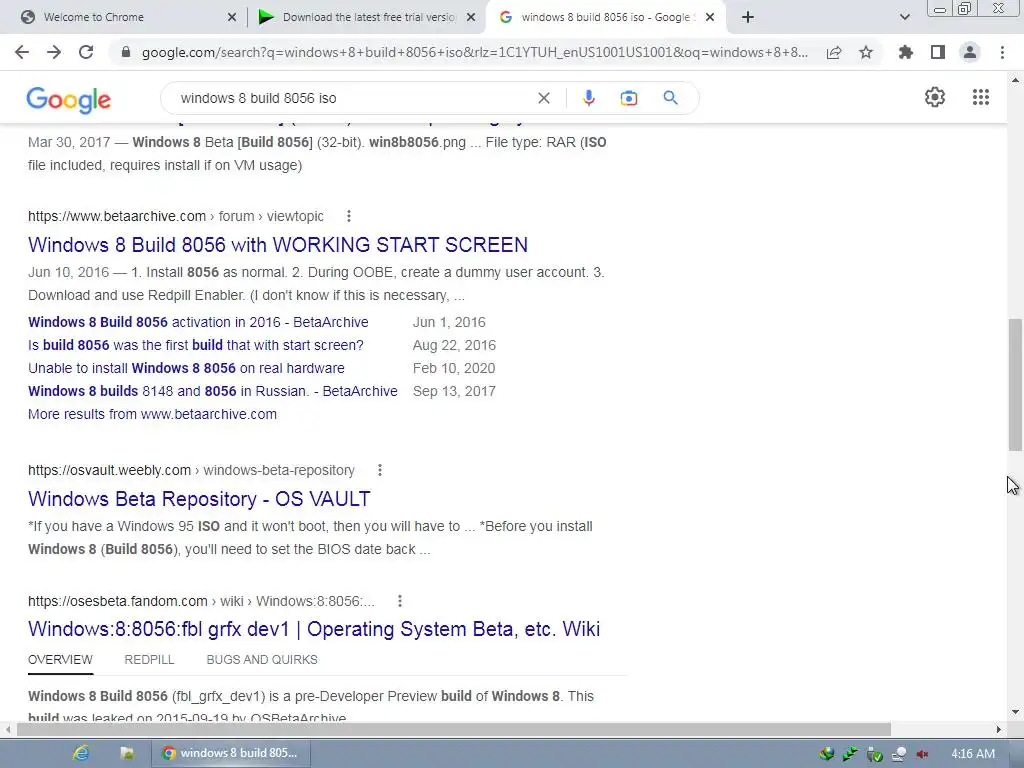Share this page via share icon
Image resolution: width=1024 pixels, height=768 pixels.
point(834,52)
